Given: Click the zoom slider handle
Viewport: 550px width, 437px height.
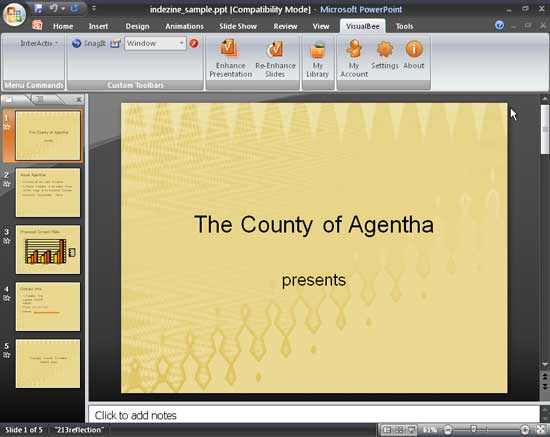Looking at the screenshot, I should pos(474,429).
